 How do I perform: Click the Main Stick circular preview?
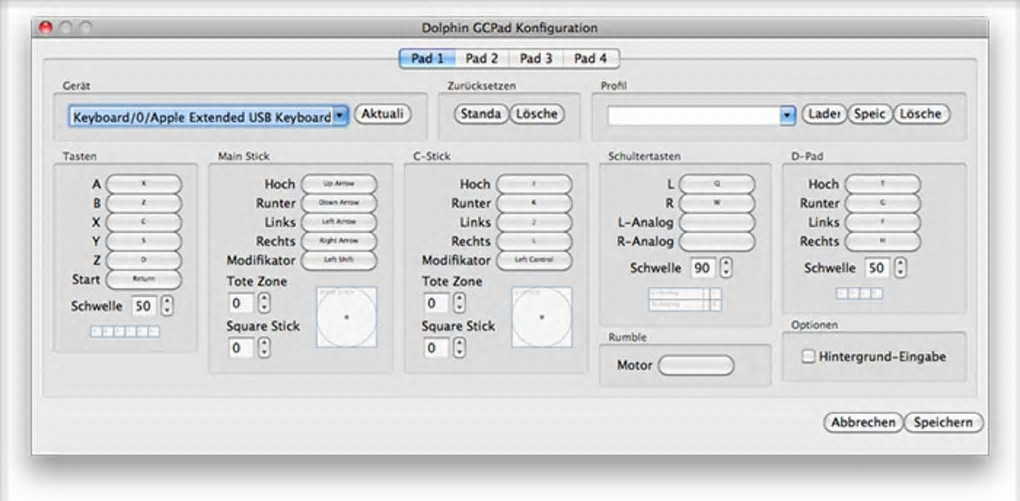(x=347, y=317)
